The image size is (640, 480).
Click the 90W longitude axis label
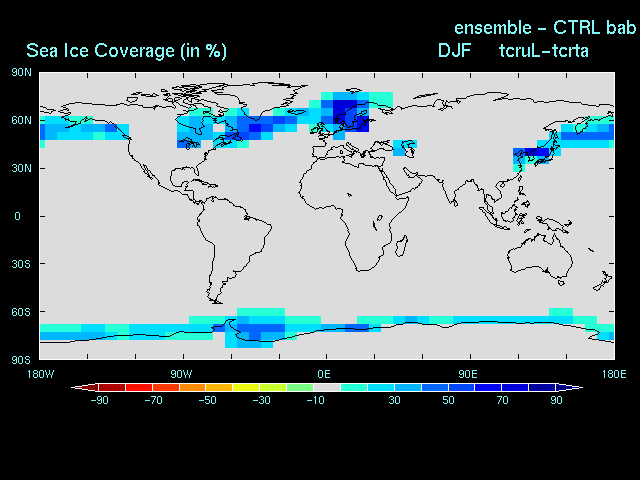click(x=182, y=373)
